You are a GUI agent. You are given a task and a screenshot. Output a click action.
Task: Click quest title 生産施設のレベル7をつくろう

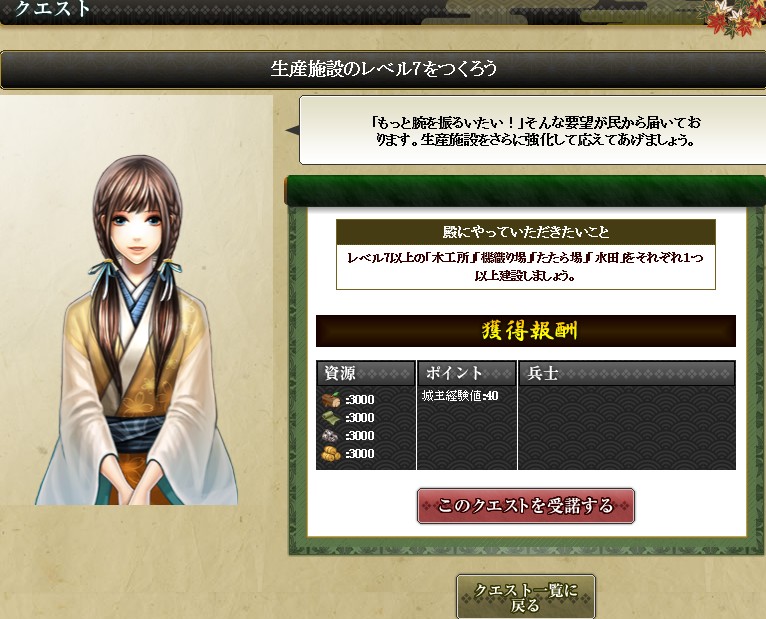click(x=383, y=69)
